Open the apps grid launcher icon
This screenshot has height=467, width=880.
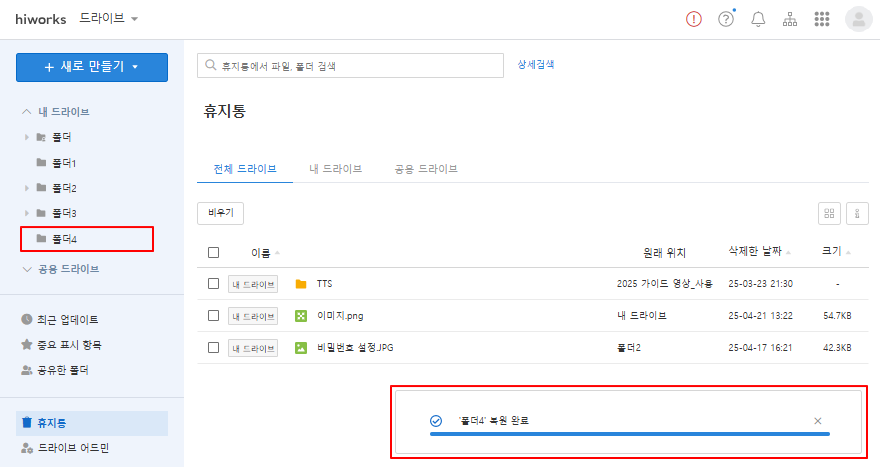(x=822, y=19)
